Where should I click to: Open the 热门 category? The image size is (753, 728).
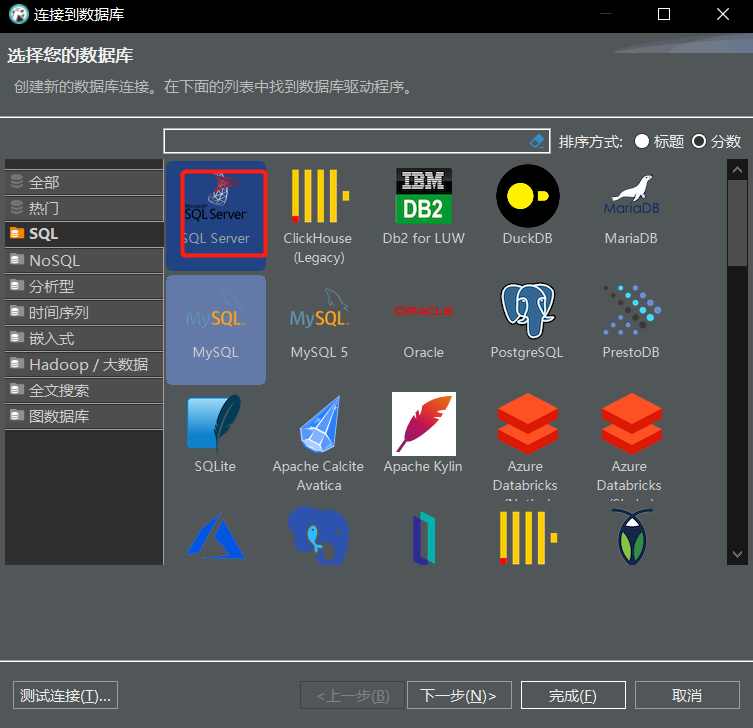84,208
